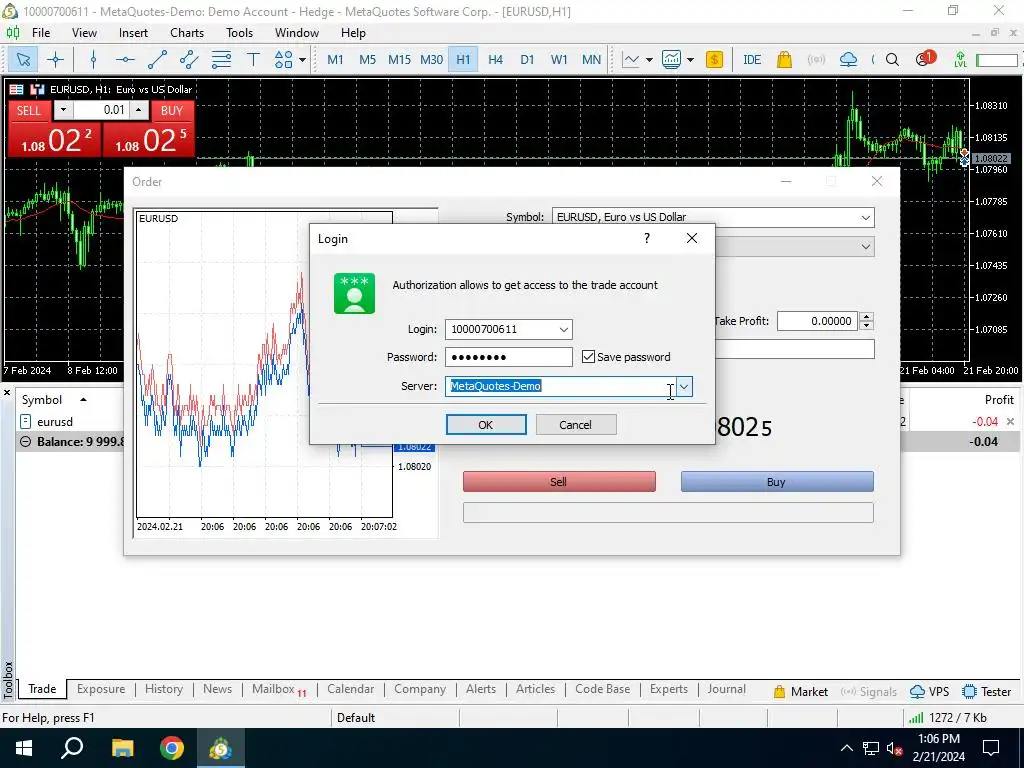Click the blue Buy button in Order window
Viewport: 1024px width, 768px height.
tap(776, 482)
